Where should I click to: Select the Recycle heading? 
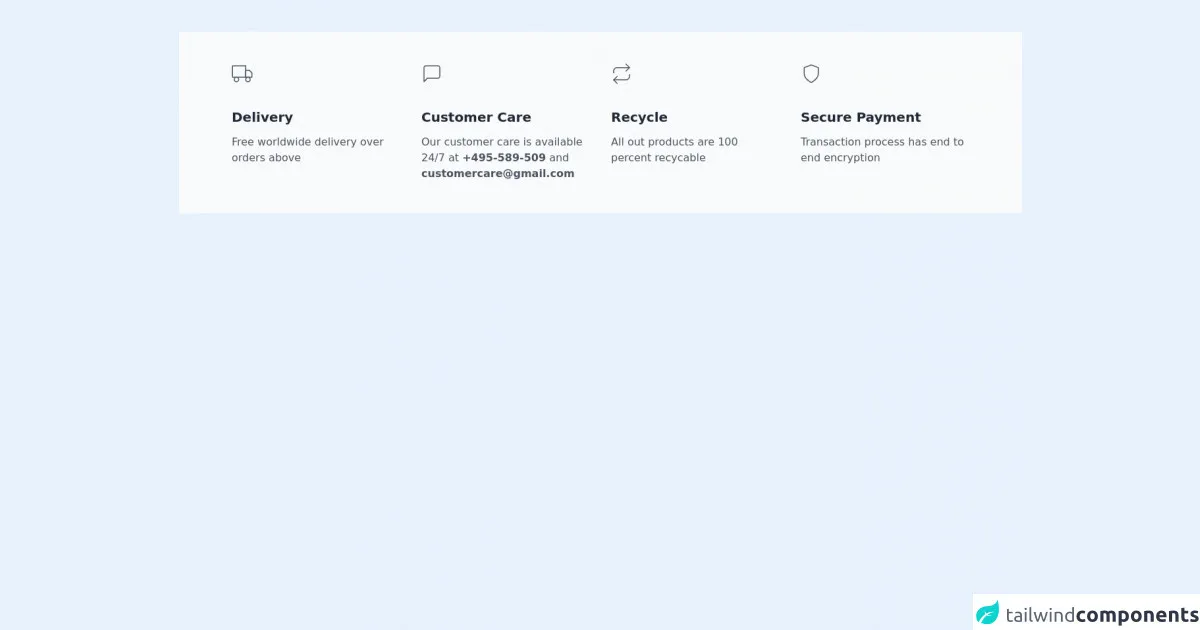639,117
